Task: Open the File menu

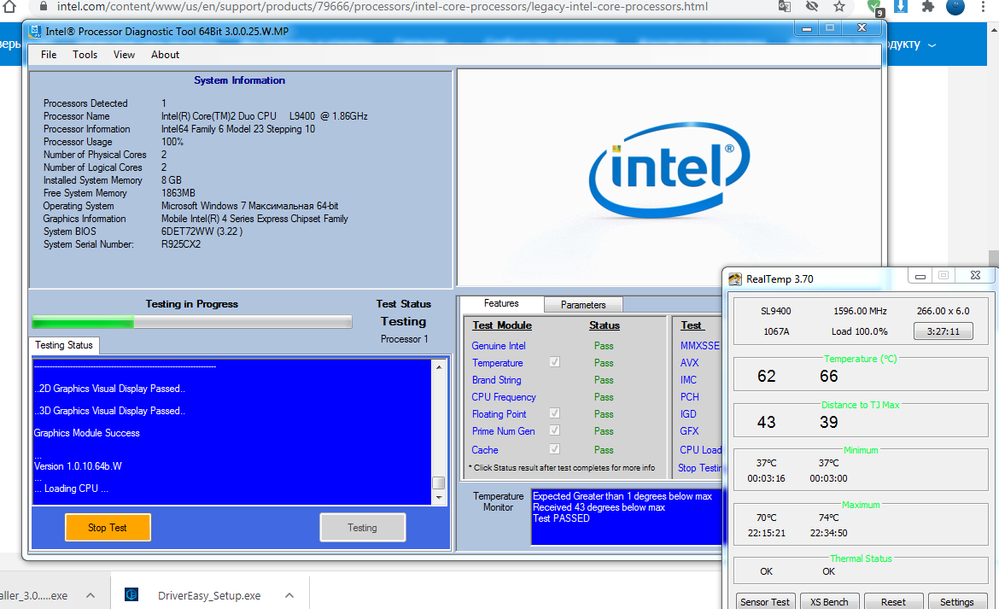Action: pos(48,55)
